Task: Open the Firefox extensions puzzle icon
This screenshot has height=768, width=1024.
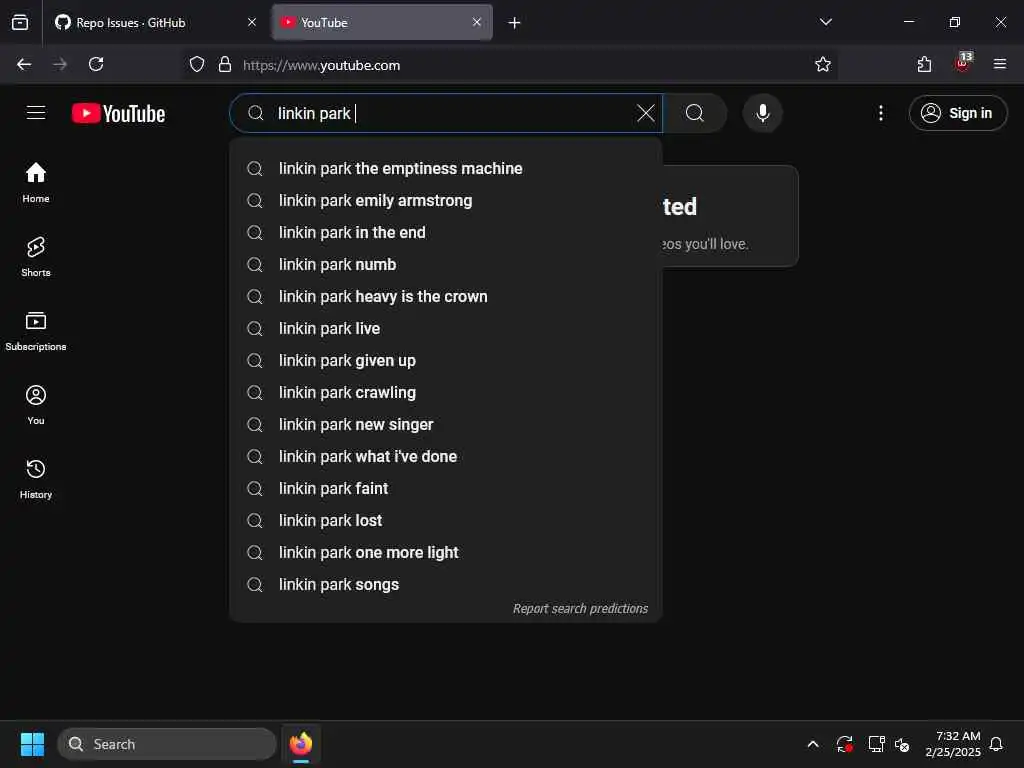Action: point(924,64)
